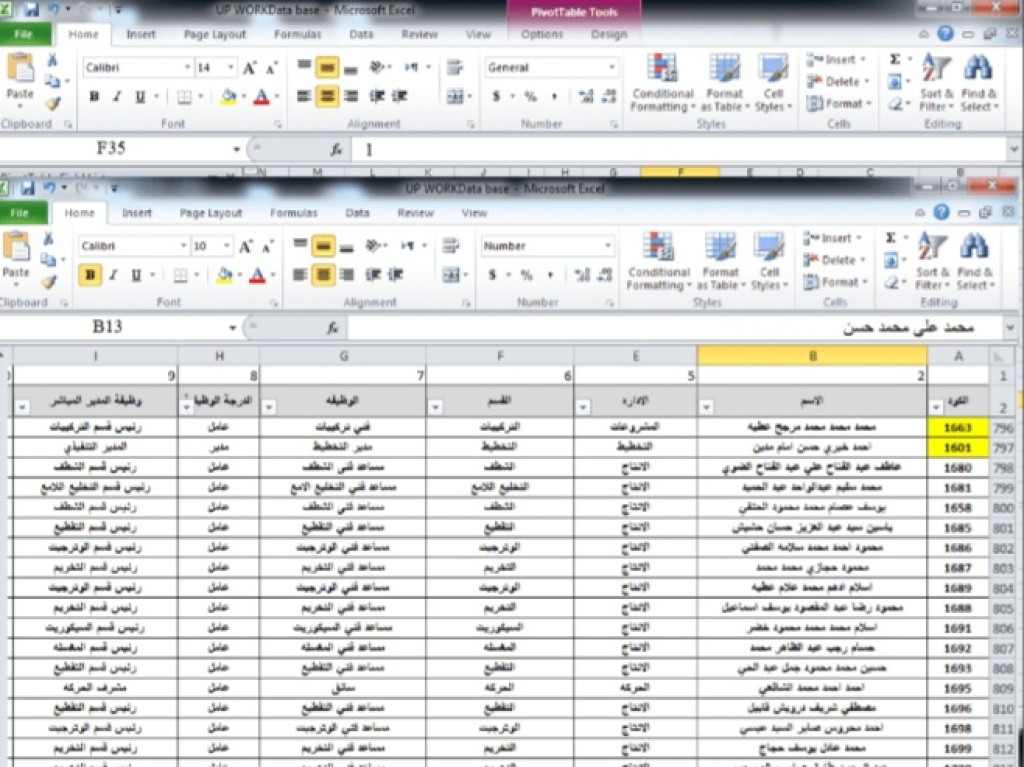Toggle Bold in the back window ribbon
The height and width of the screenshot is (767, 1024).
coord(94,97)
